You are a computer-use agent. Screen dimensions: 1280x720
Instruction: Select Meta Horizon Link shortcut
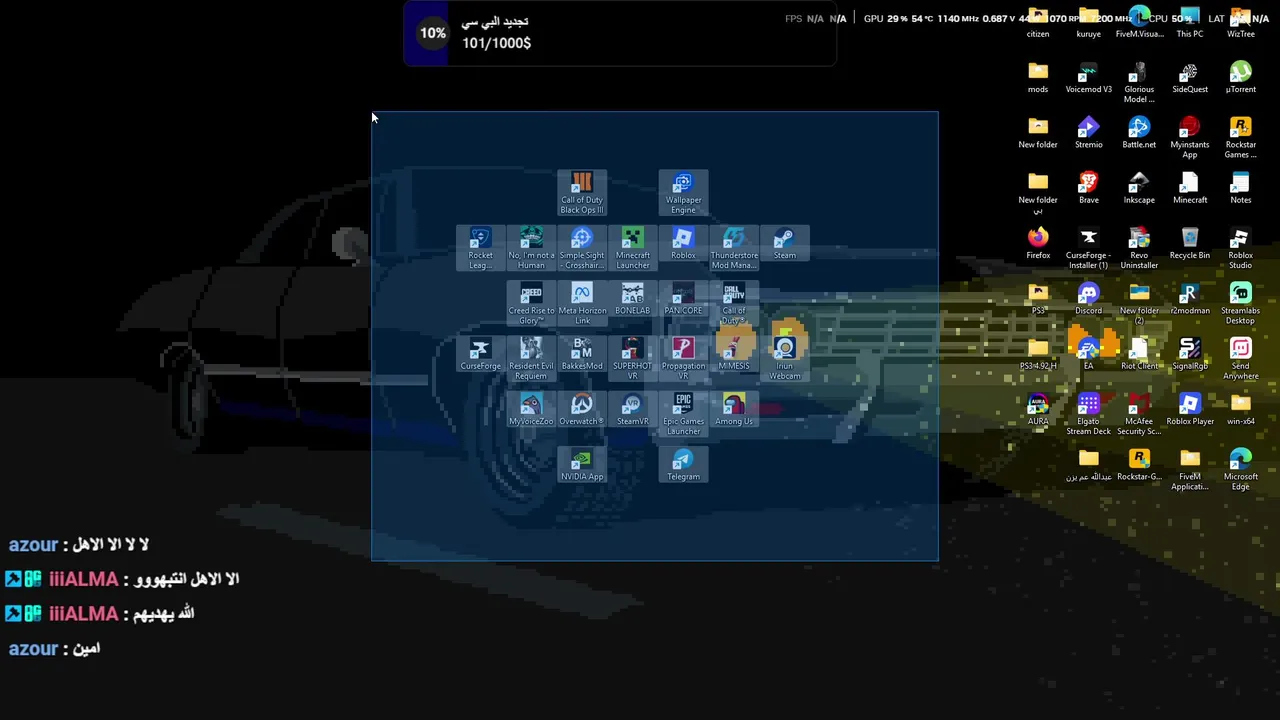point(582,304)
